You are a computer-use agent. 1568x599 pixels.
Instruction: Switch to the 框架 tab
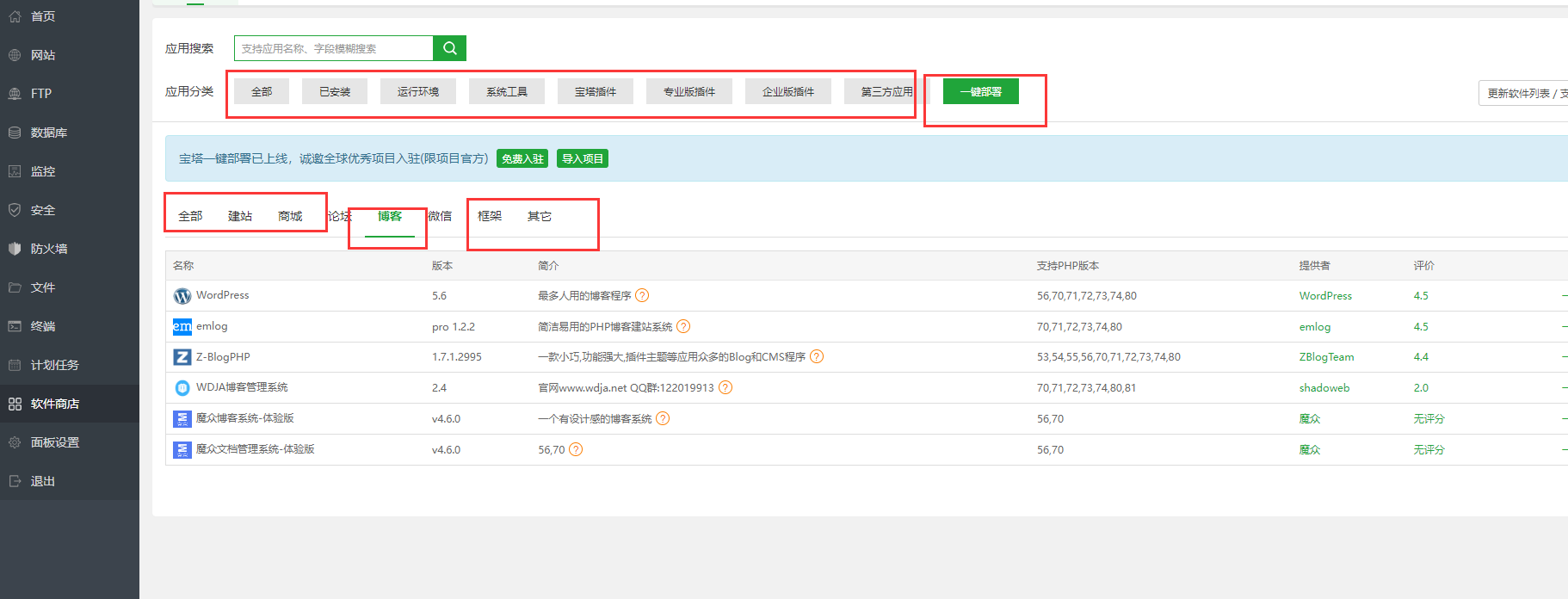click(x=490, y=216)
